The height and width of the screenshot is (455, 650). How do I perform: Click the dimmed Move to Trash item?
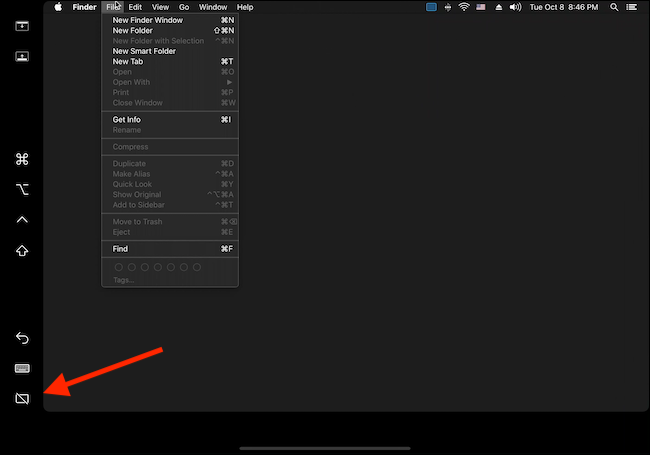click(x=170, y=222)
